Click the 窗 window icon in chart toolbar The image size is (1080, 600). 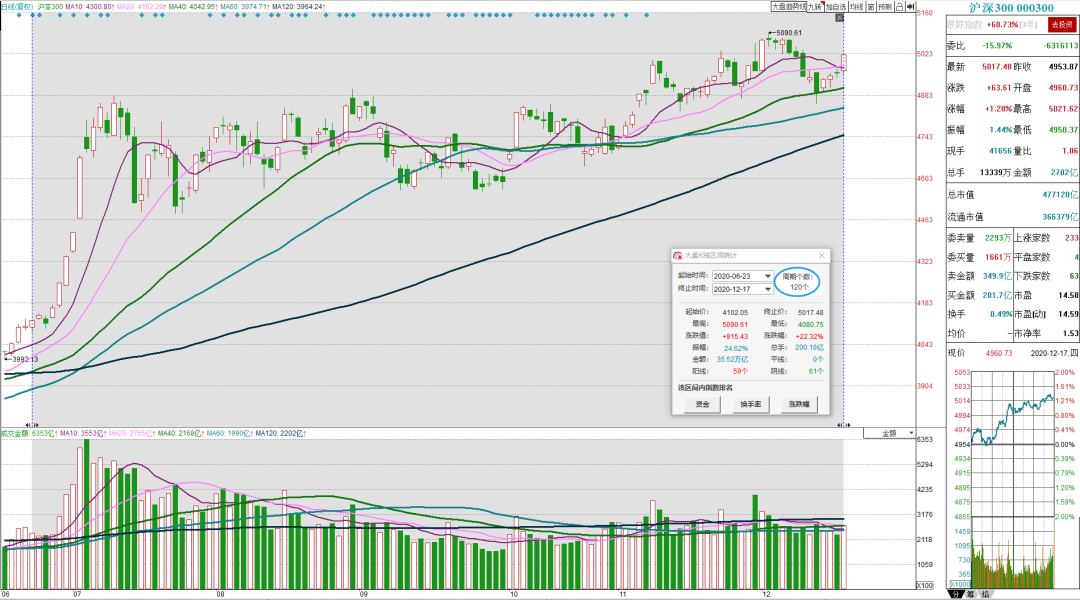click(x=871, y=7)
